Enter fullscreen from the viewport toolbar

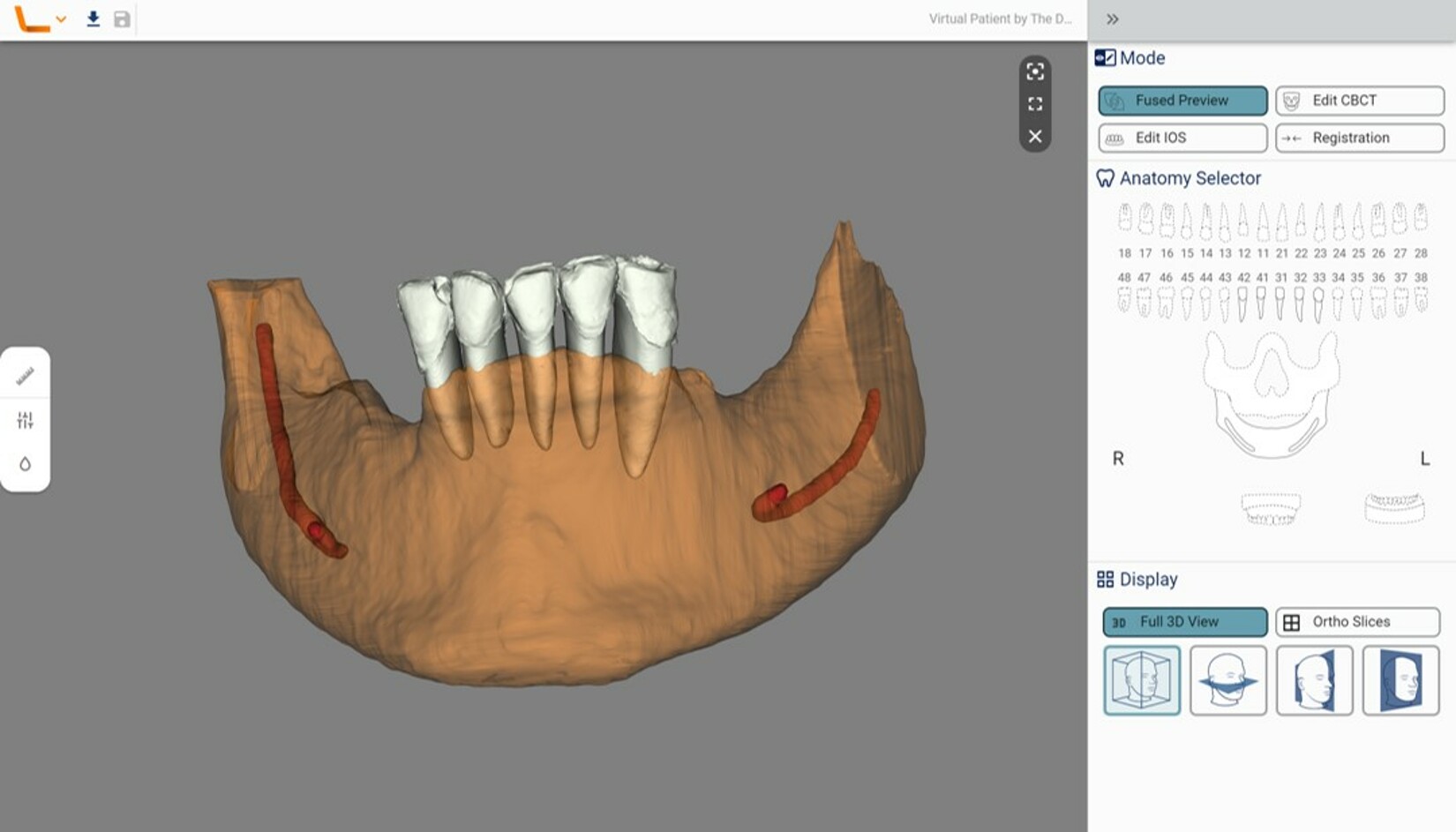pyautogui.click(x=1035, y=104)
